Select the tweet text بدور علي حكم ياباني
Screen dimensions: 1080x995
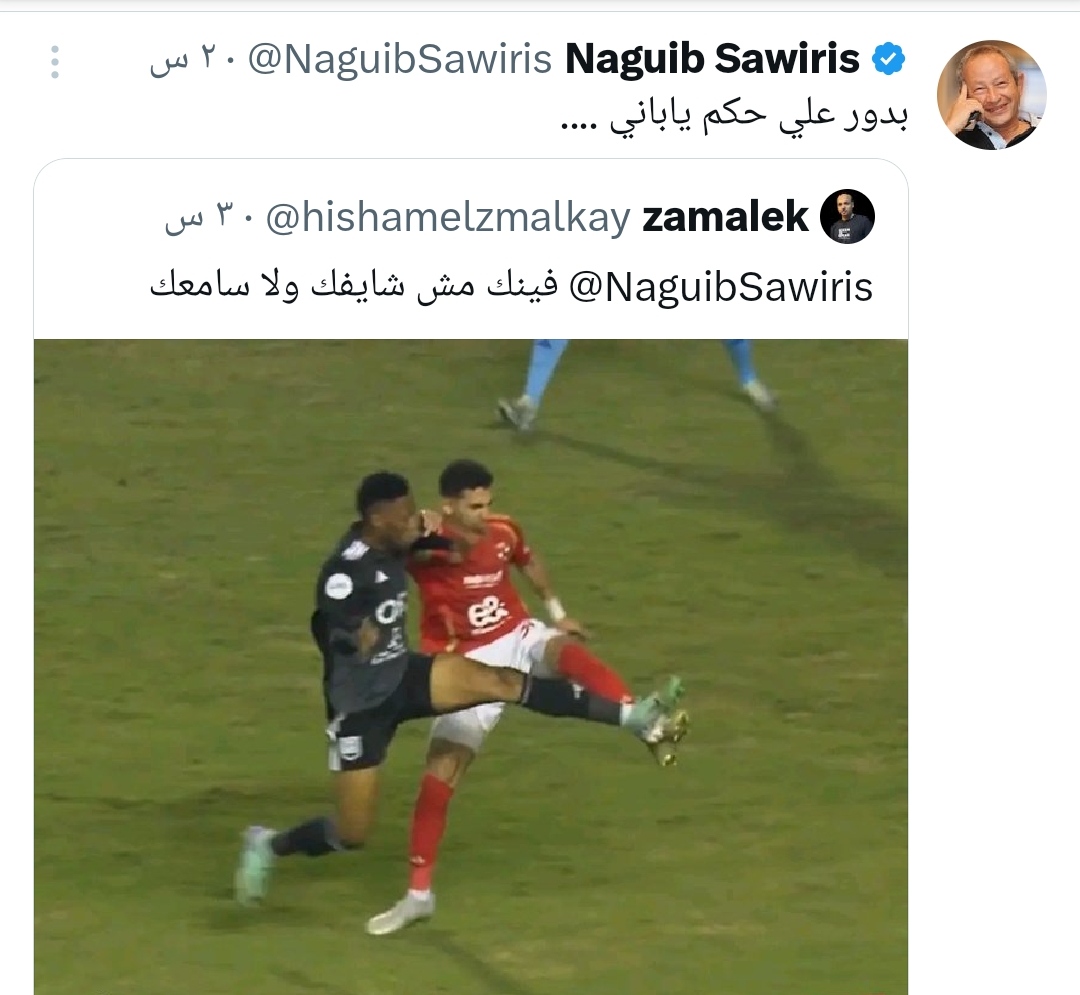[x=735, y=117]
